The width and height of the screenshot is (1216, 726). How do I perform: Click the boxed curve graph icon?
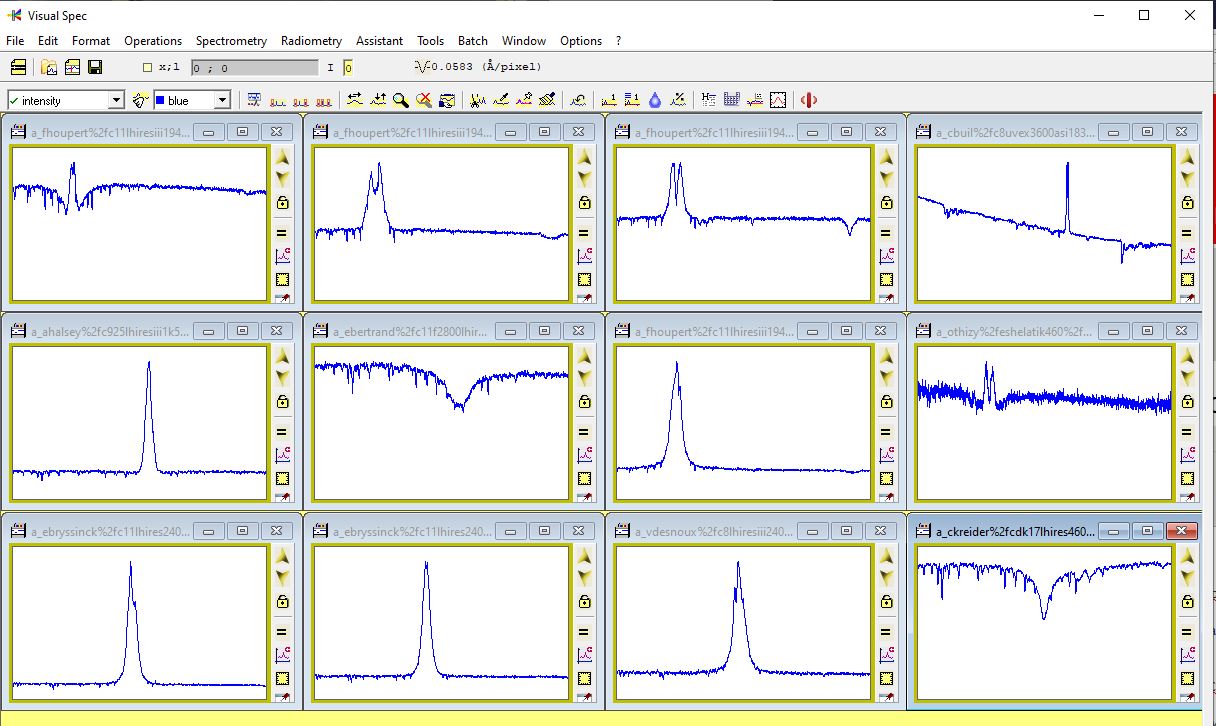778,100
